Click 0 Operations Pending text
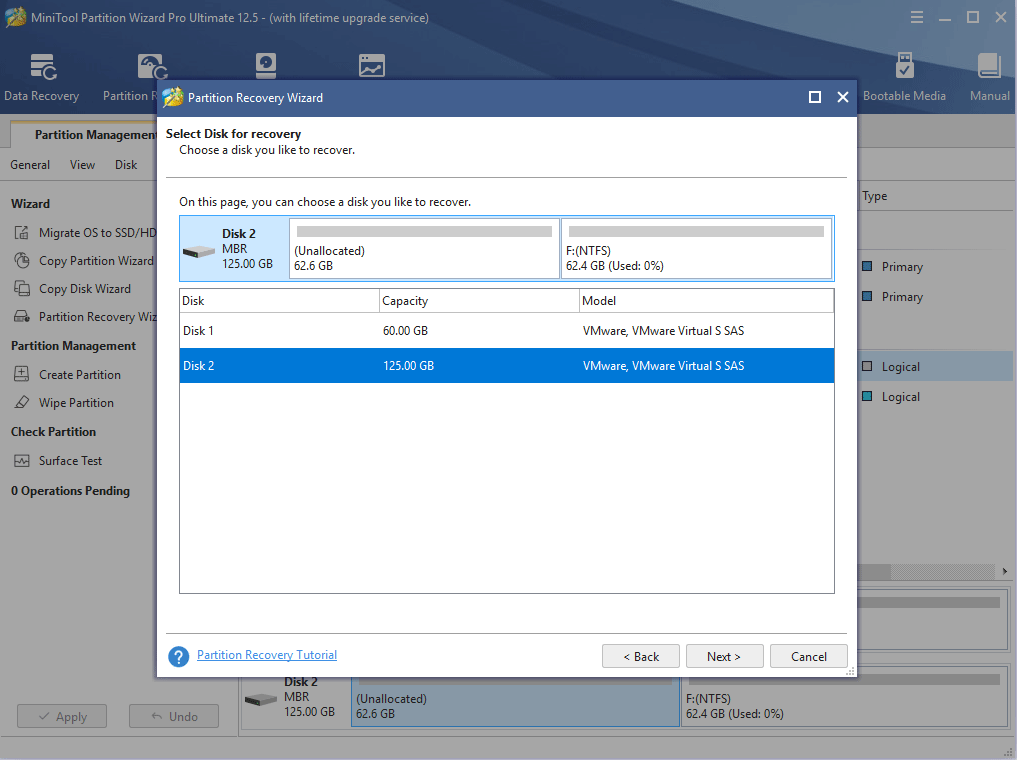This screenshot has width=1017, height=760. (70, 491)
